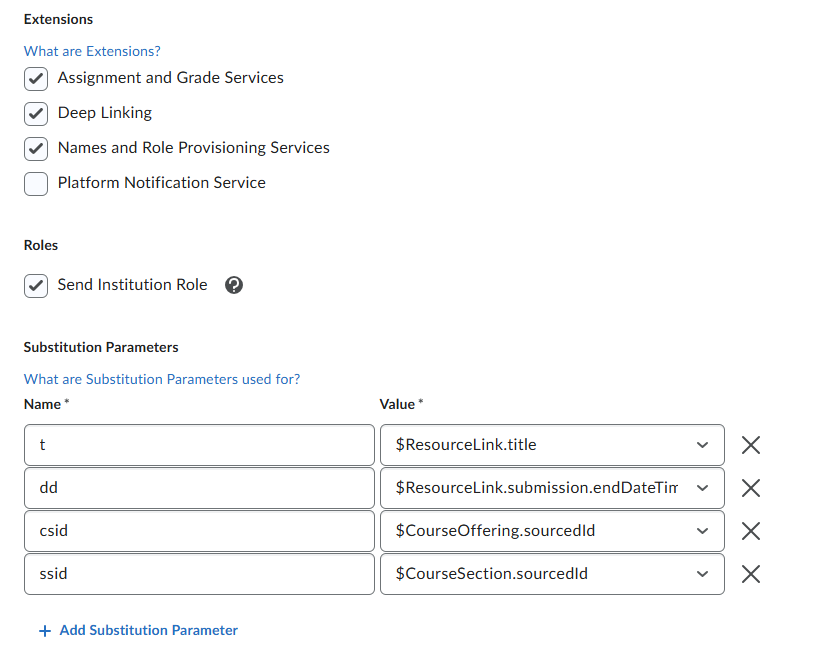
Task: Remove the "ssid" substitution parameter row
Action: pyautogui.click(x=751, y=573)
